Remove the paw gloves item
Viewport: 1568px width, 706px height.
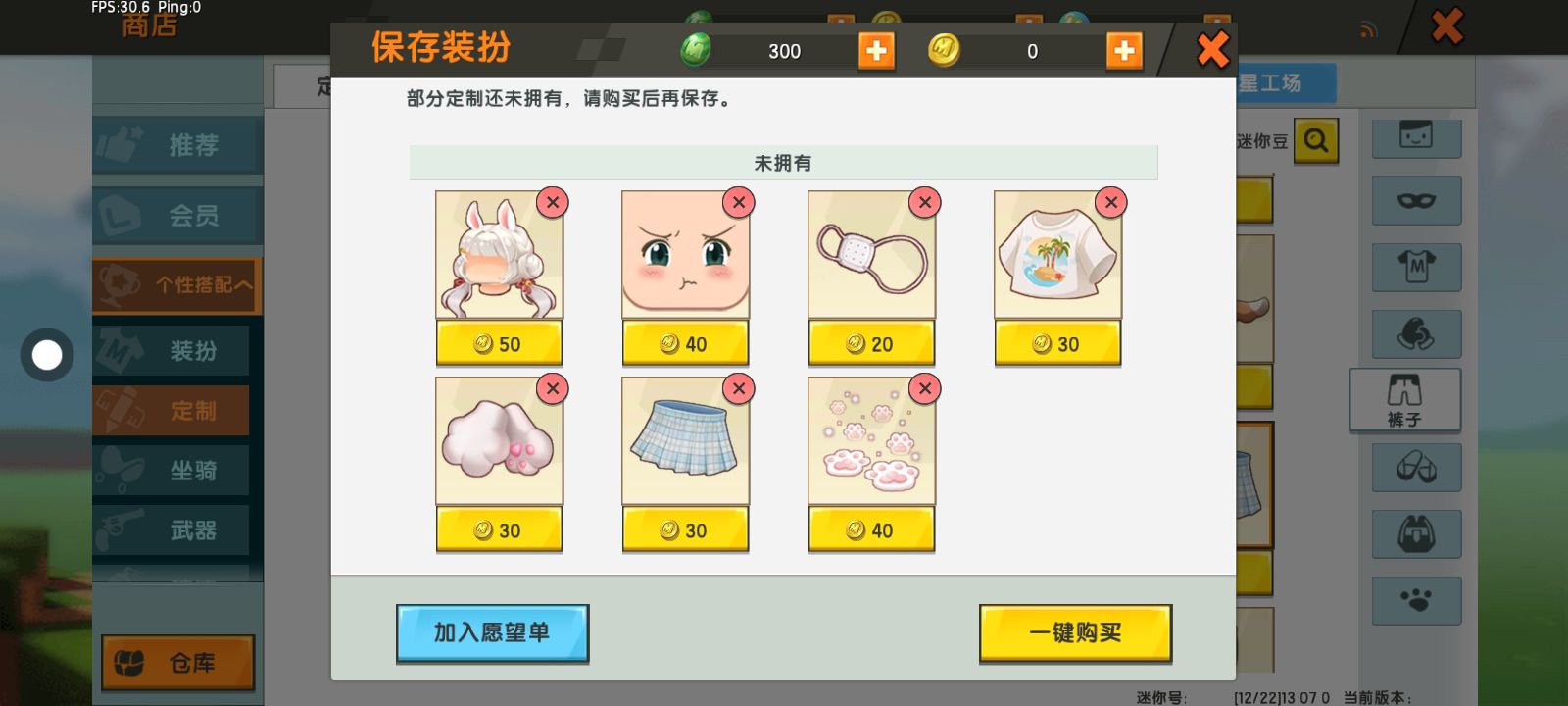pyautogui.click(x=553, y=388)
